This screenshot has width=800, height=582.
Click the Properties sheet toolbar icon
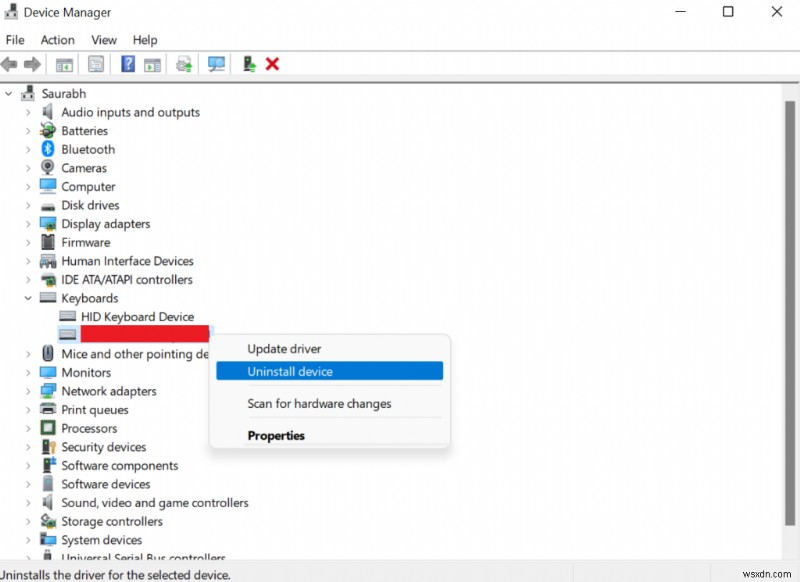(x=96, y=64)
